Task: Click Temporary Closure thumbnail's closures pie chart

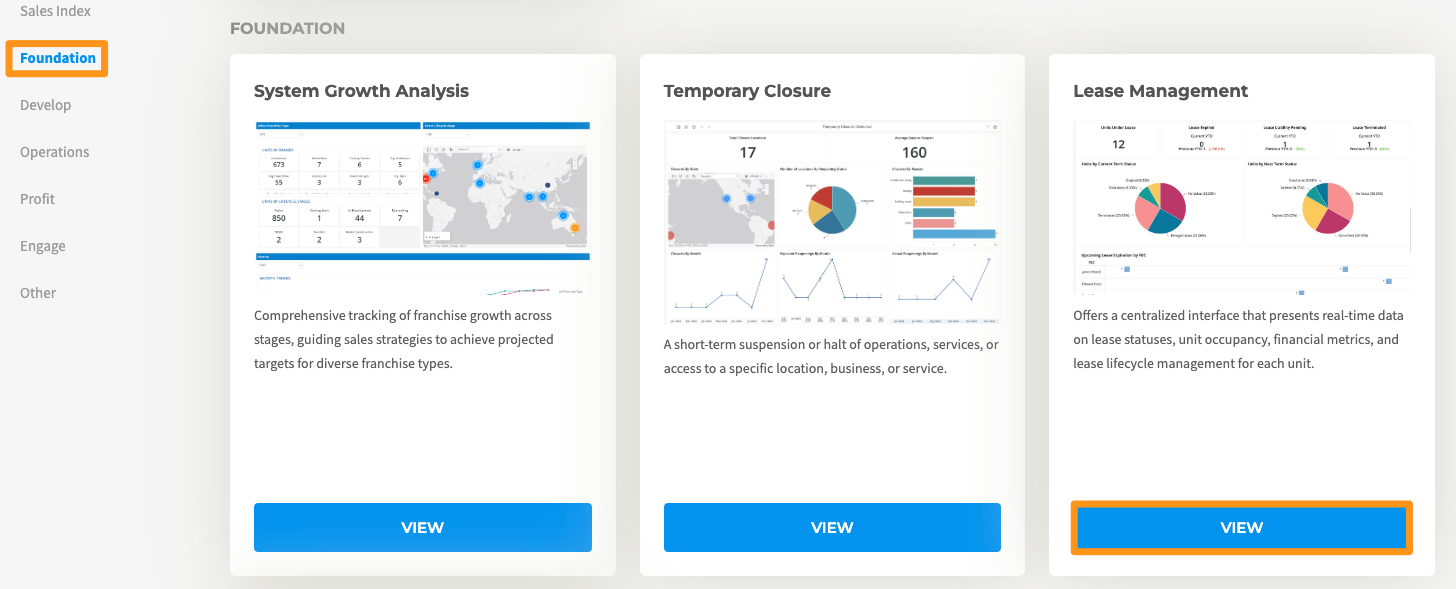Action: 832,208
